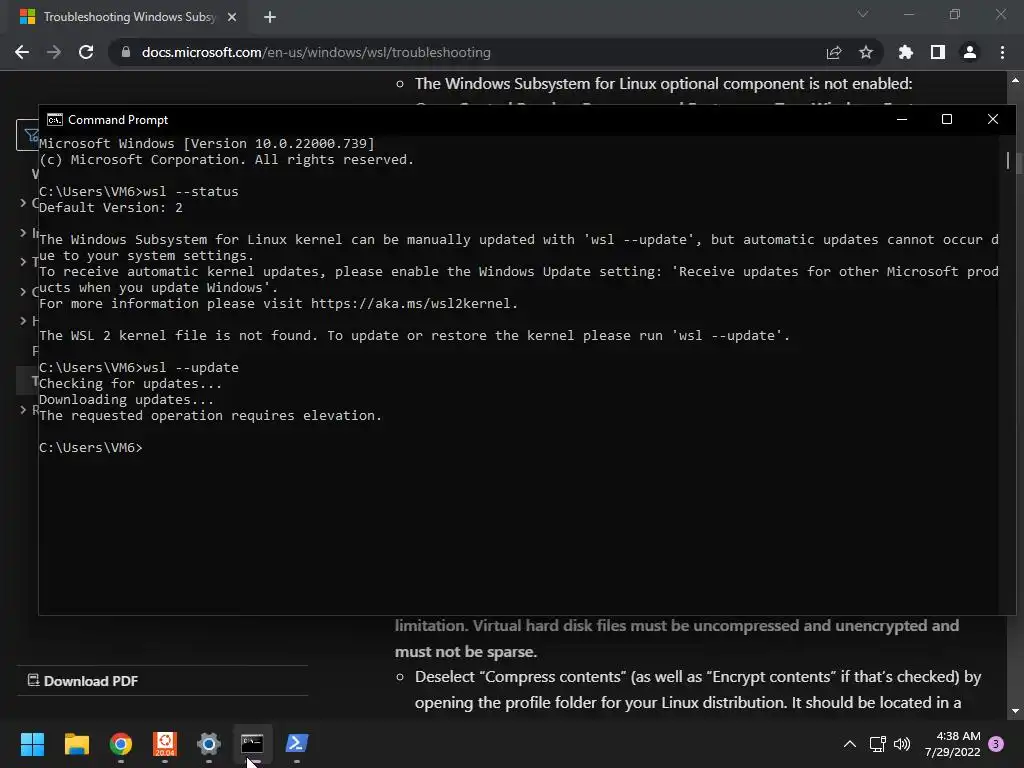Click the browser page scrollbar down arrow
The image size is (1024, 768).
(x=1015, y=711)
